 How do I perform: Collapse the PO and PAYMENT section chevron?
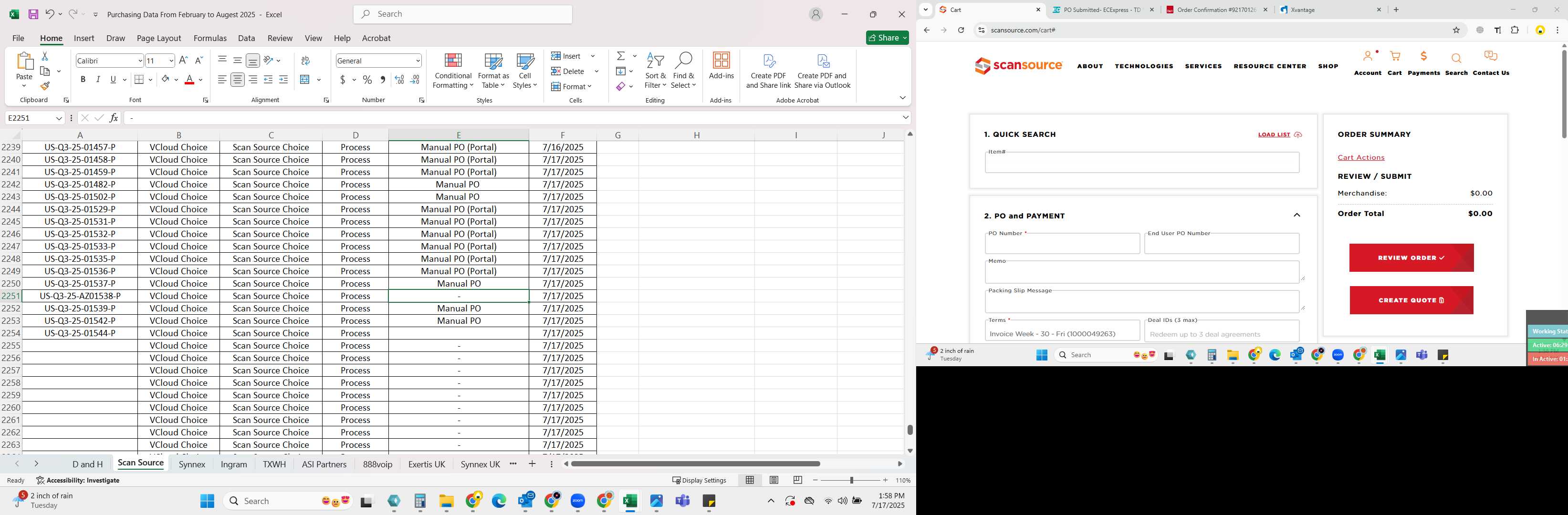pos(1296,215)
